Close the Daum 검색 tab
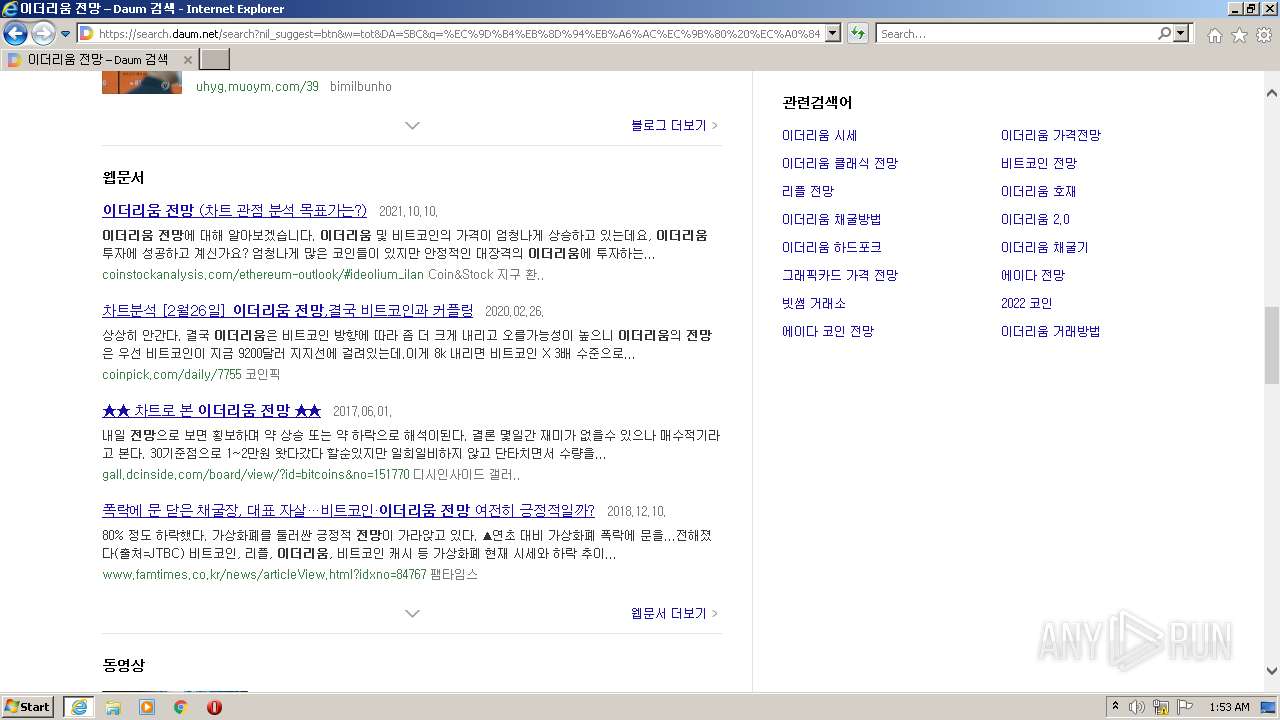 coord(187,60)
